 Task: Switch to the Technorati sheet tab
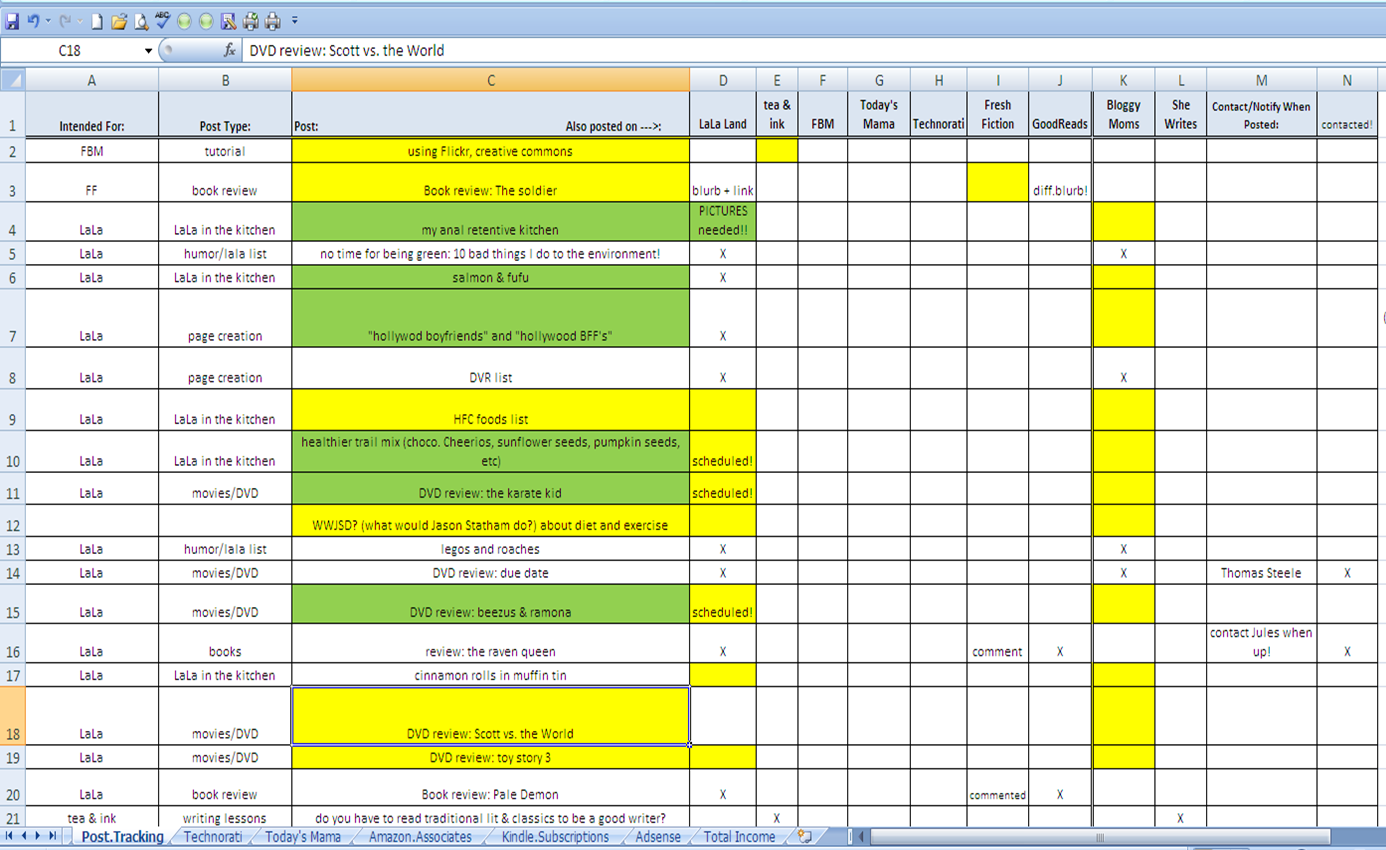point(214,836)
